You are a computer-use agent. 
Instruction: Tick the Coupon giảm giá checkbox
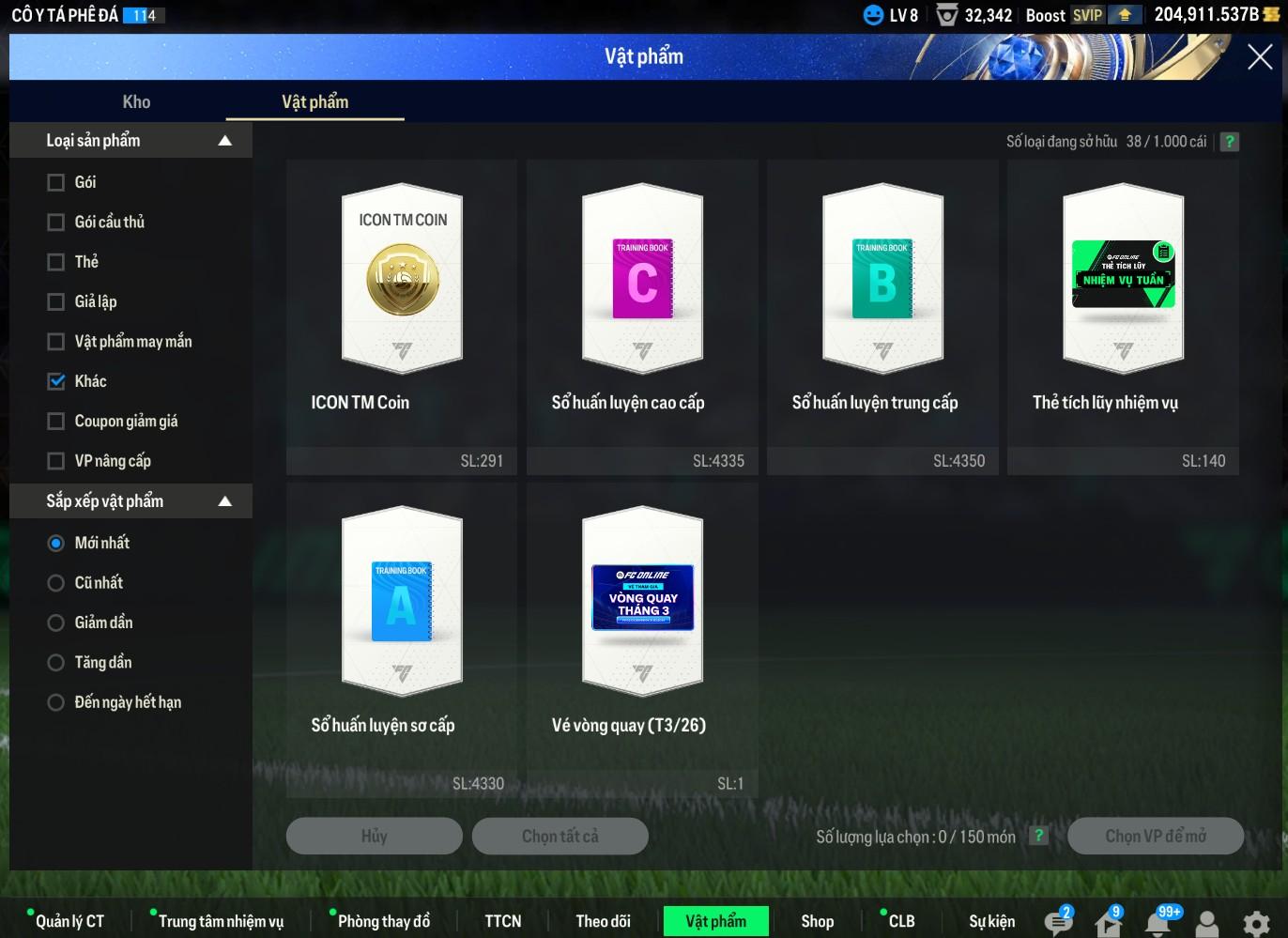pos(56,422)
